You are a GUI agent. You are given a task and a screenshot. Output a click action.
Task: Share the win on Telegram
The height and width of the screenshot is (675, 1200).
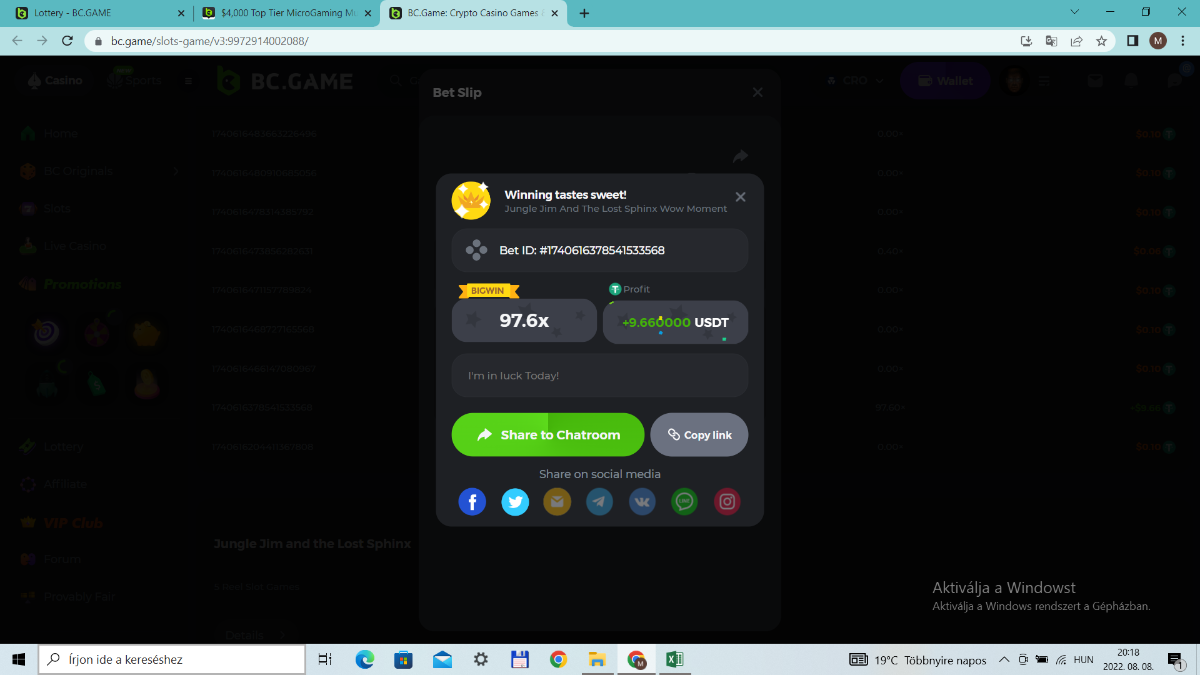(600, 501)
